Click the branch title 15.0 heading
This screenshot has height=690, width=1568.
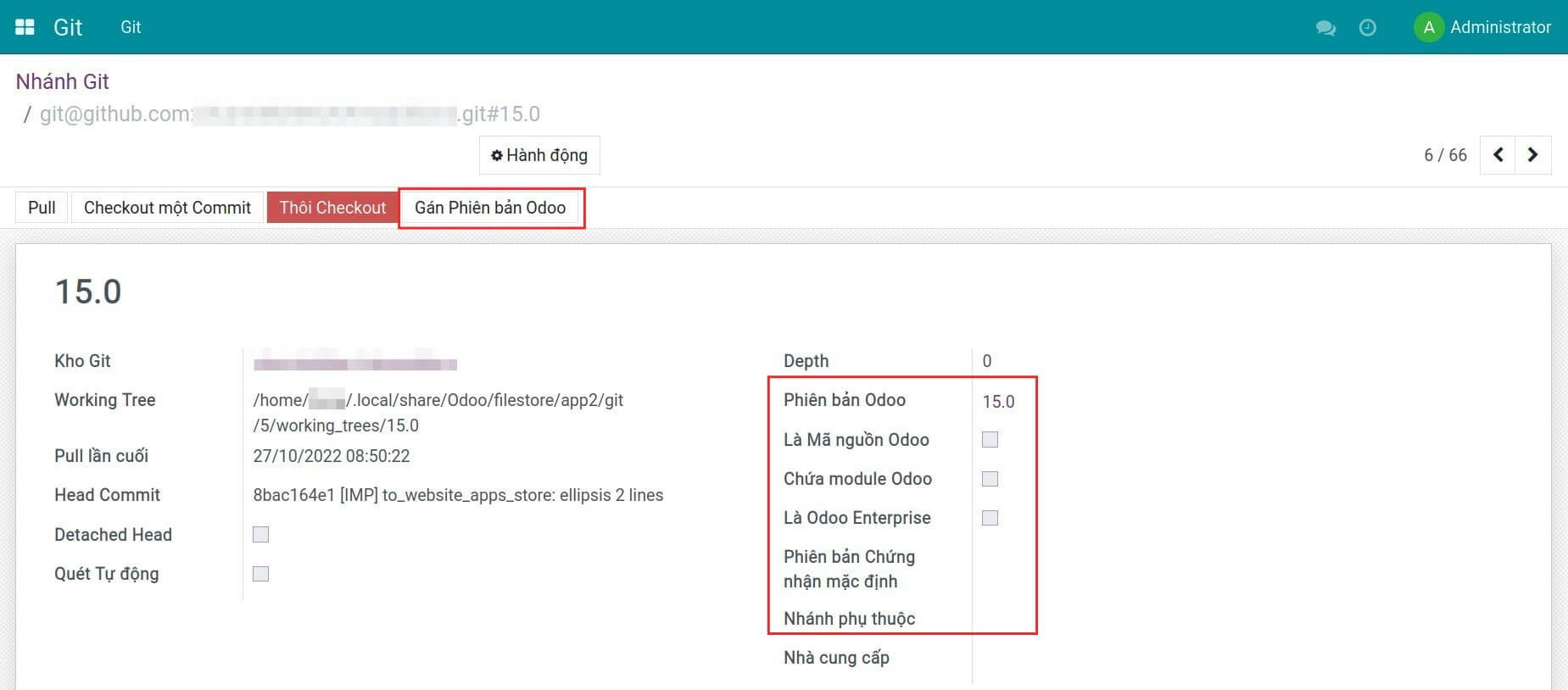88,292
